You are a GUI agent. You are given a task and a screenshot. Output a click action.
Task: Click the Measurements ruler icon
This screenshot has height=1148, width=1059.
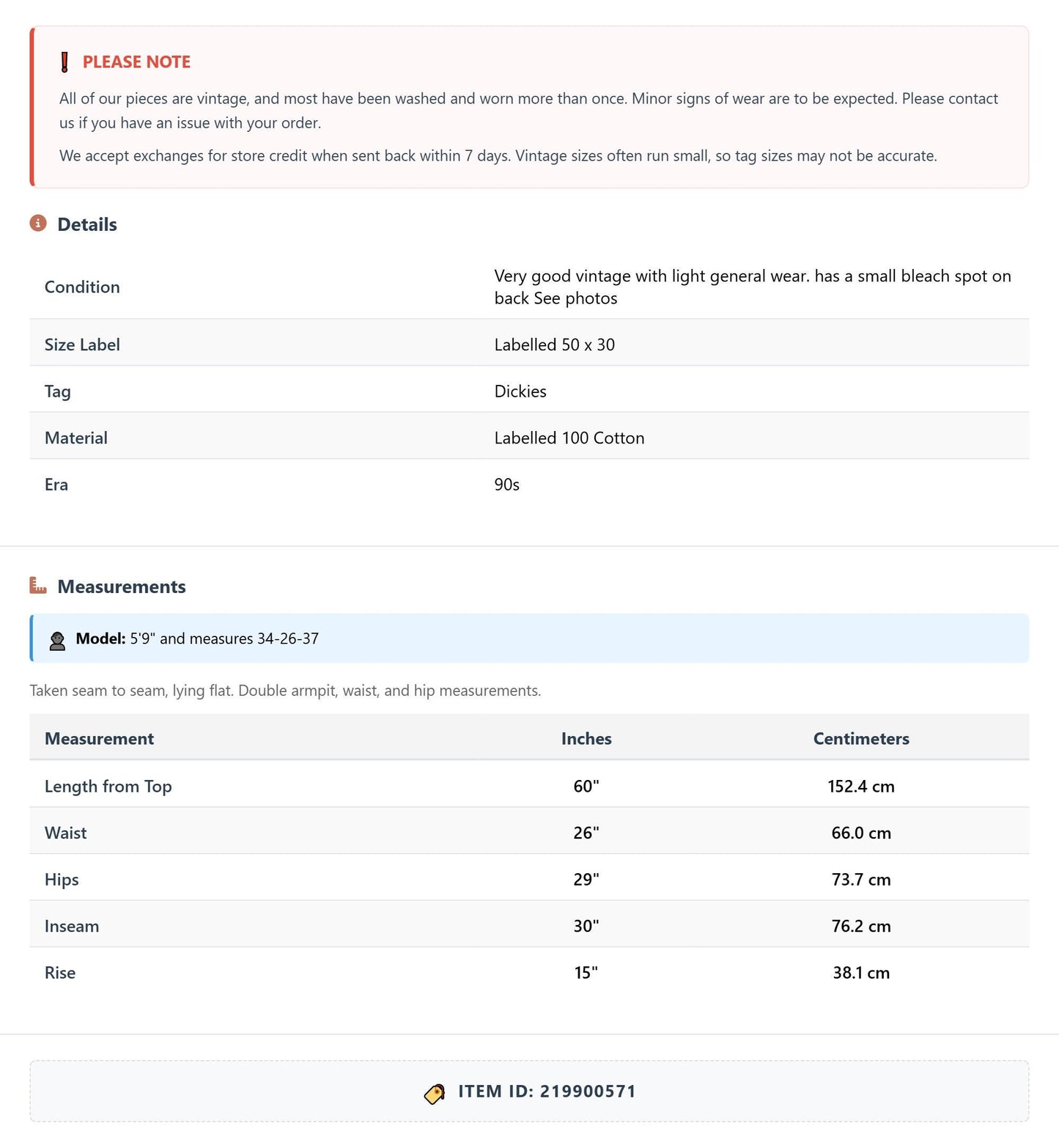pos(38,585)
